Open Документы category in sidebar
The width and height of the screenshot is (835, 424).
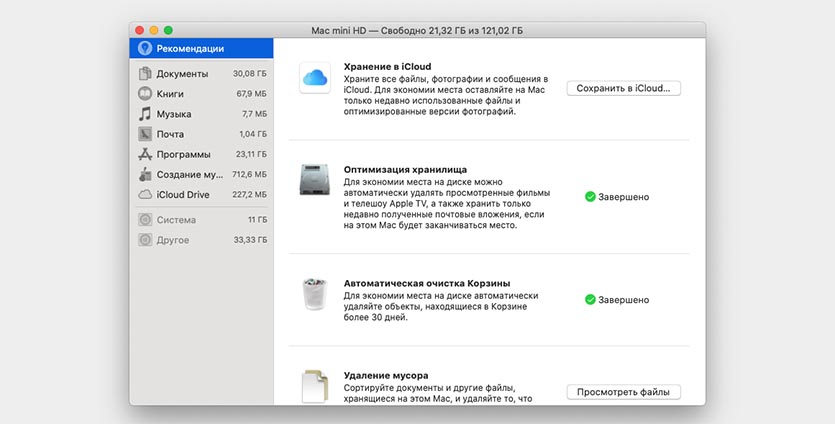[x=182, y=74]
